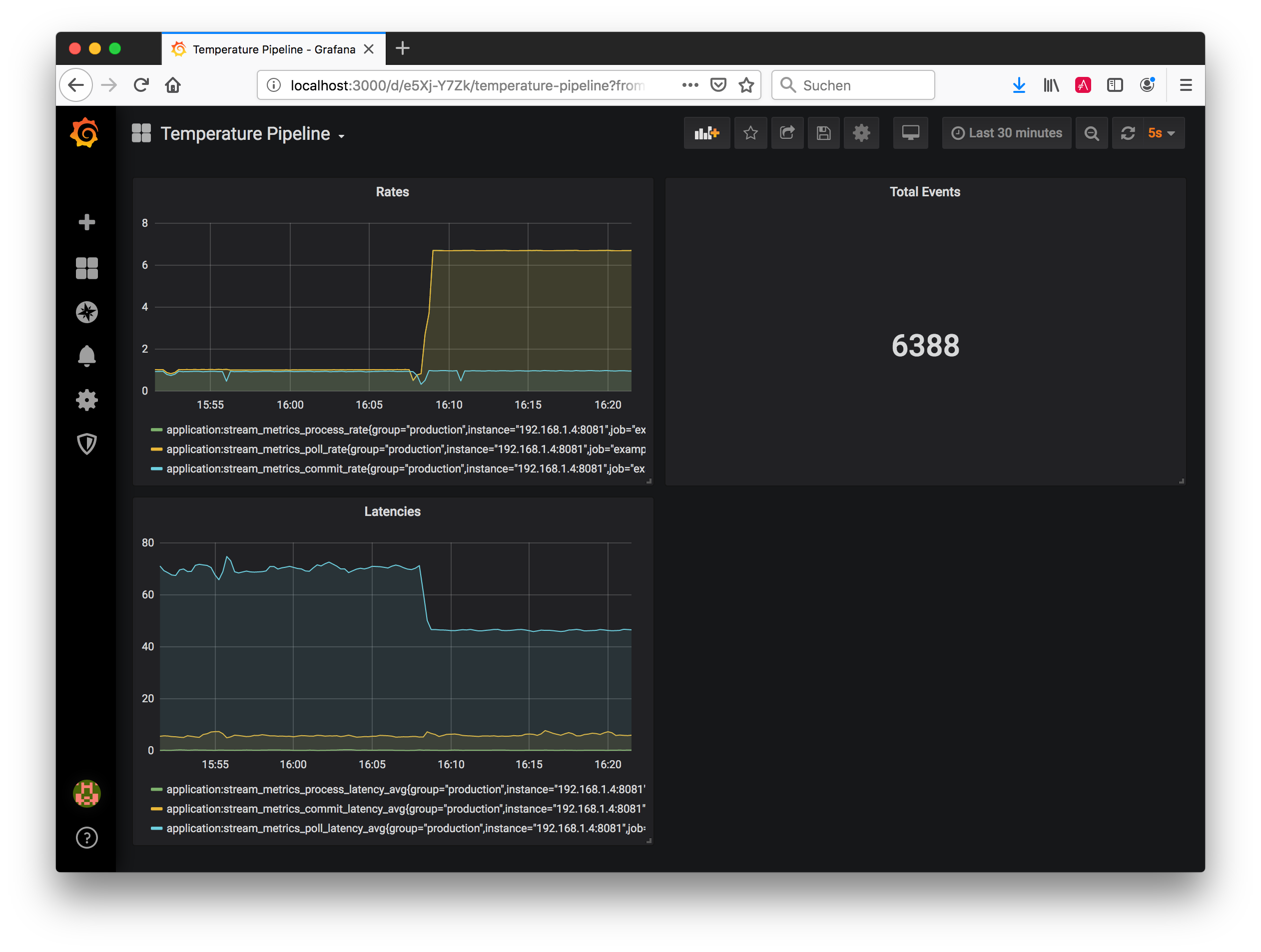Enable TV cycle view mode icon
1261x952 pixels.
[910, 133]
